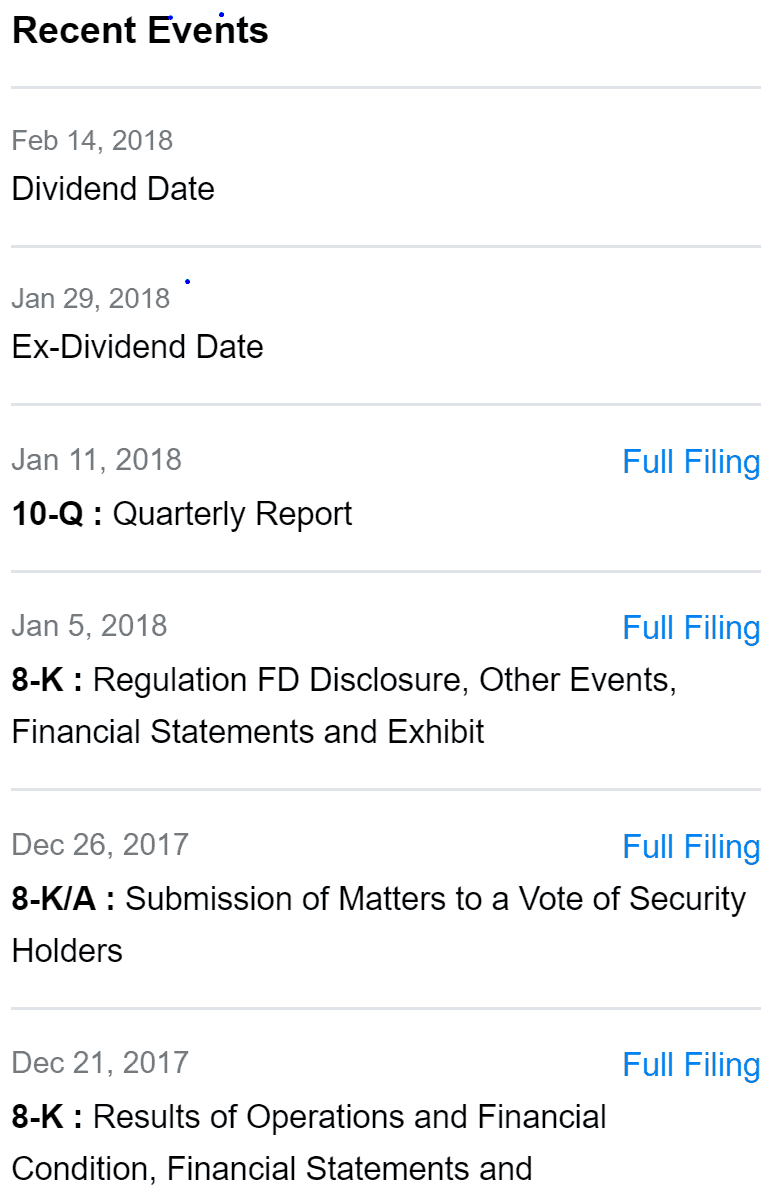Select the Dec 26, 2017 date
The image size is (773, 1194).
pos(99,845)
